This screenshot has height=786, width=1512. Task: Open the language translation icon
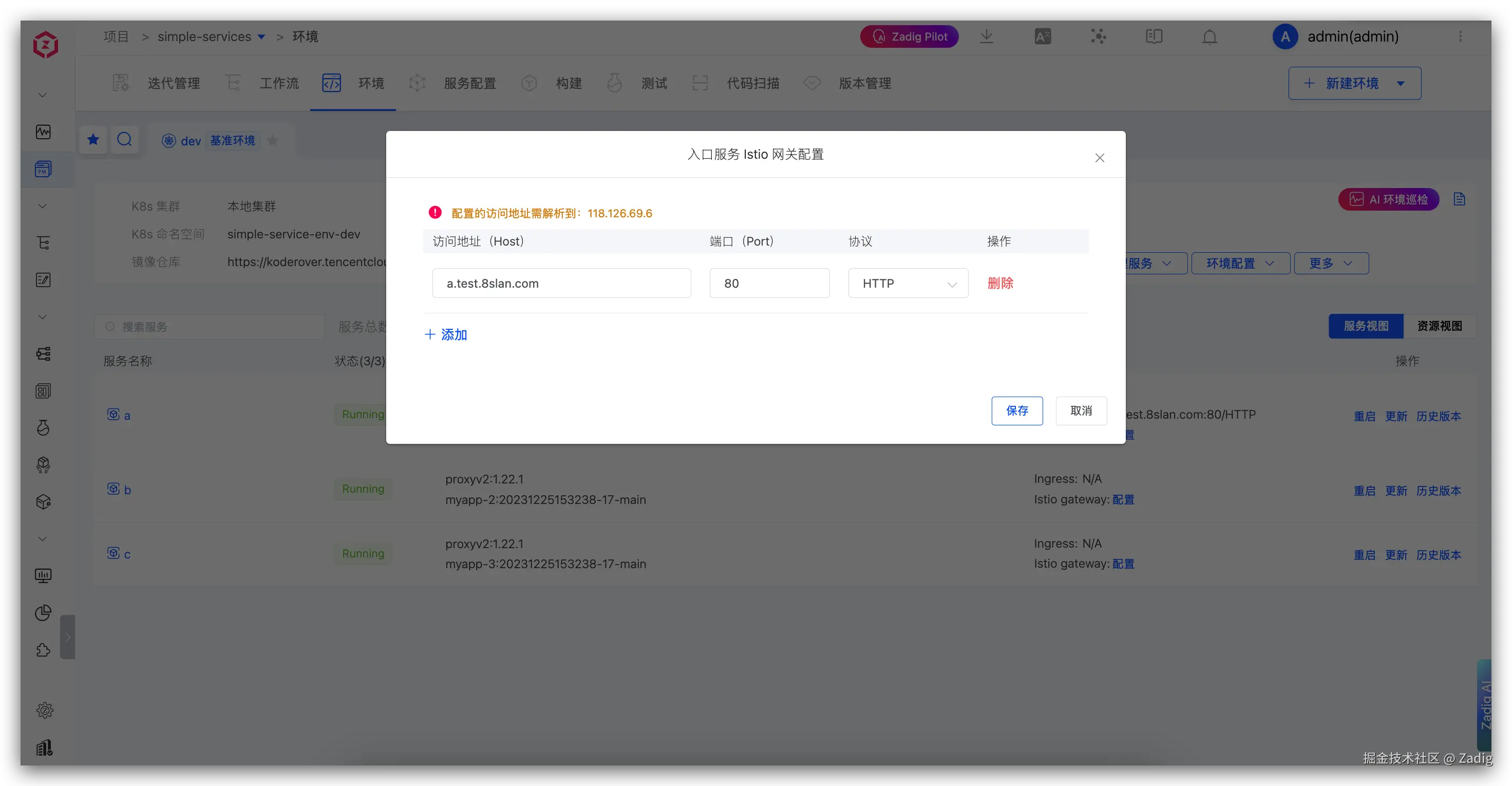point(1043,37)
